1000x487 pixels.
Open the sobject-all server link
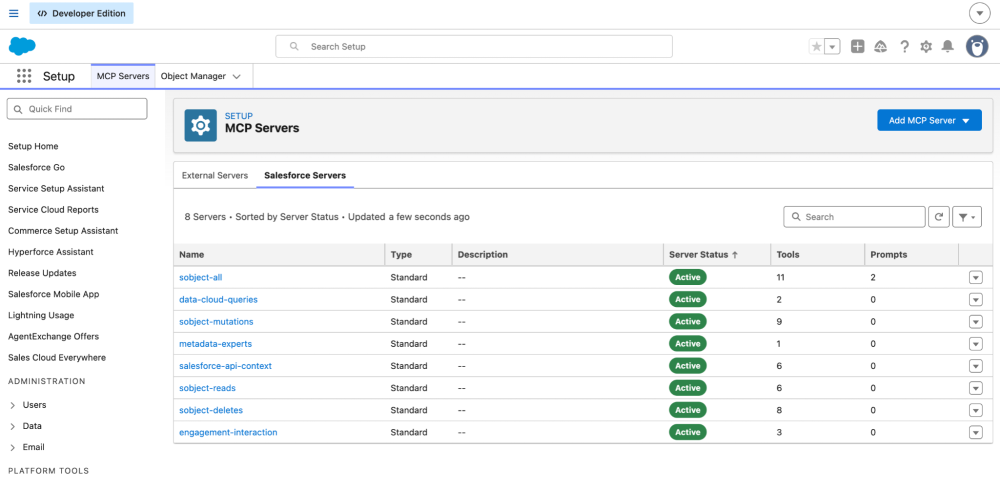point(200,277)
